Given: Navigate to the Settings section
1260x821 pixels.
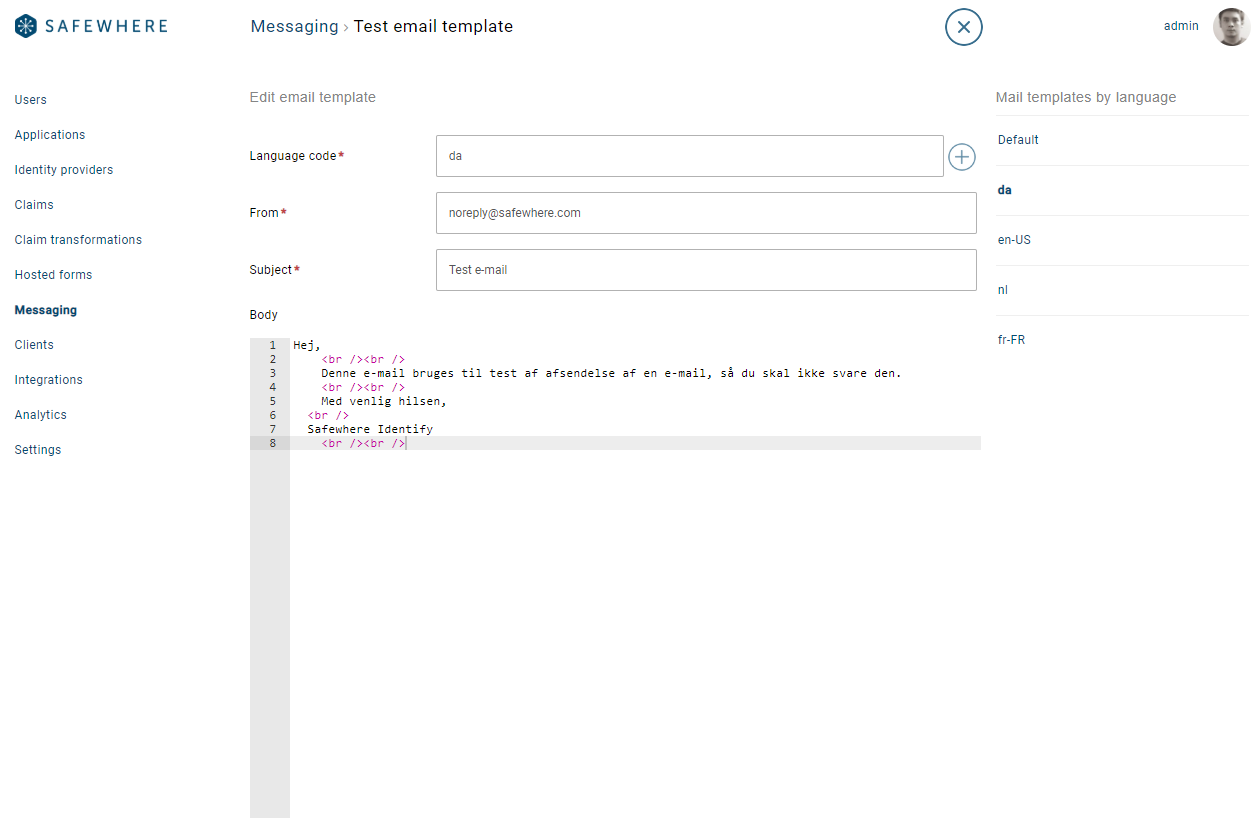Looking at the screenshot, I should click(37, 449).
